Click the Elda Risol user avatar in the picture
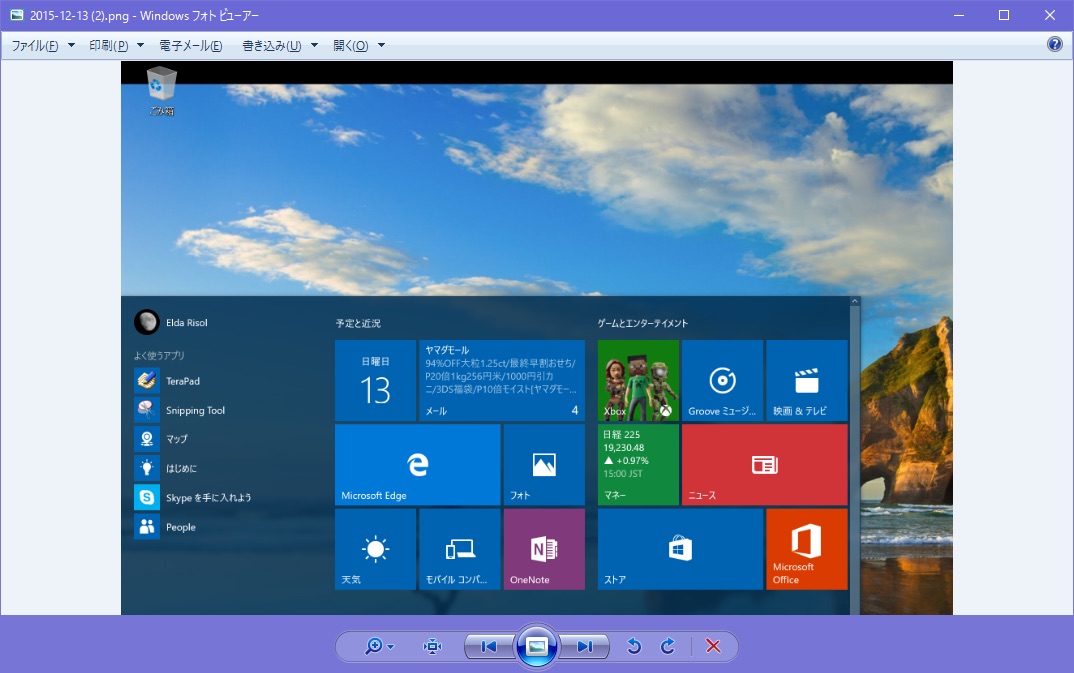Image resolution: width=1074 pixels, height=673 pixels. (146, 322)
